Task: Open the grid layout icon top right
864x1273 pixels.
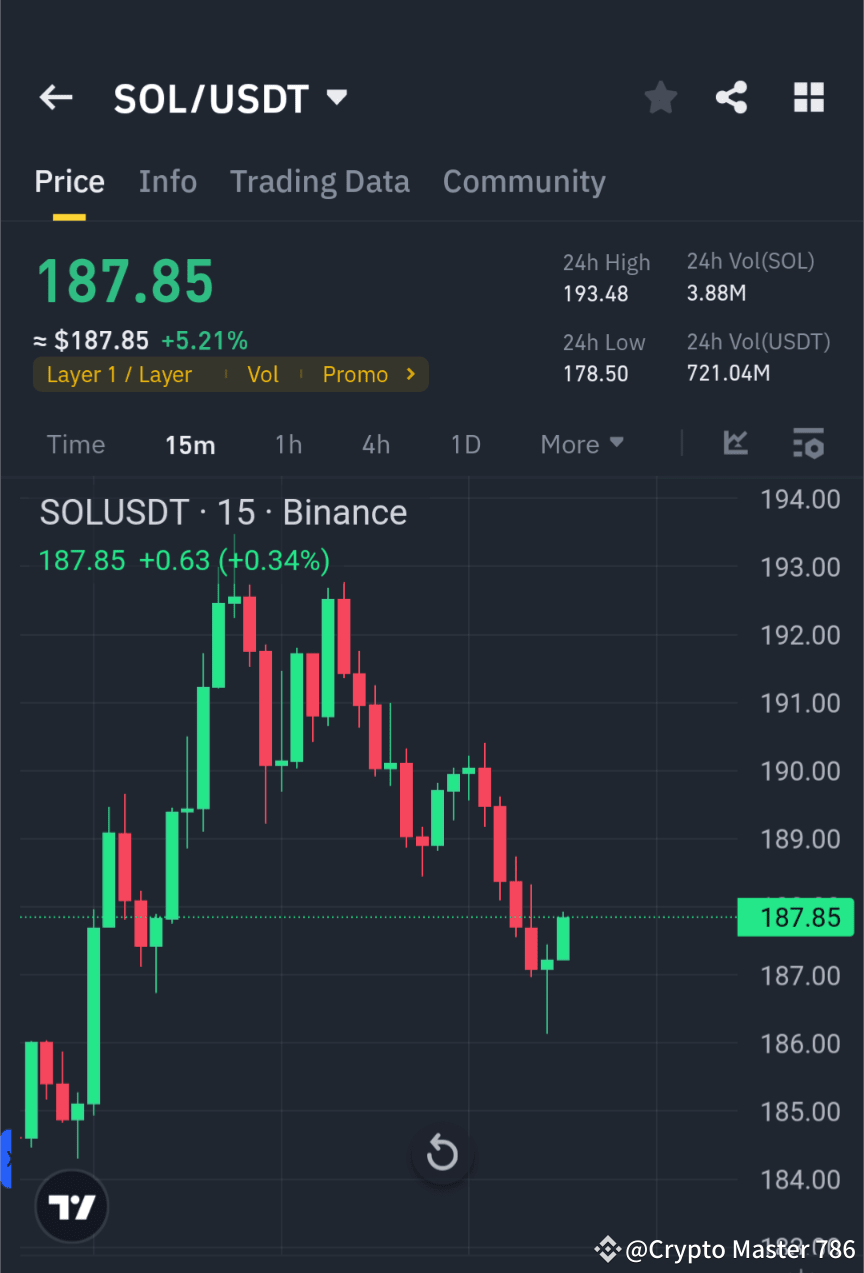Action: (x=808, y=97)
